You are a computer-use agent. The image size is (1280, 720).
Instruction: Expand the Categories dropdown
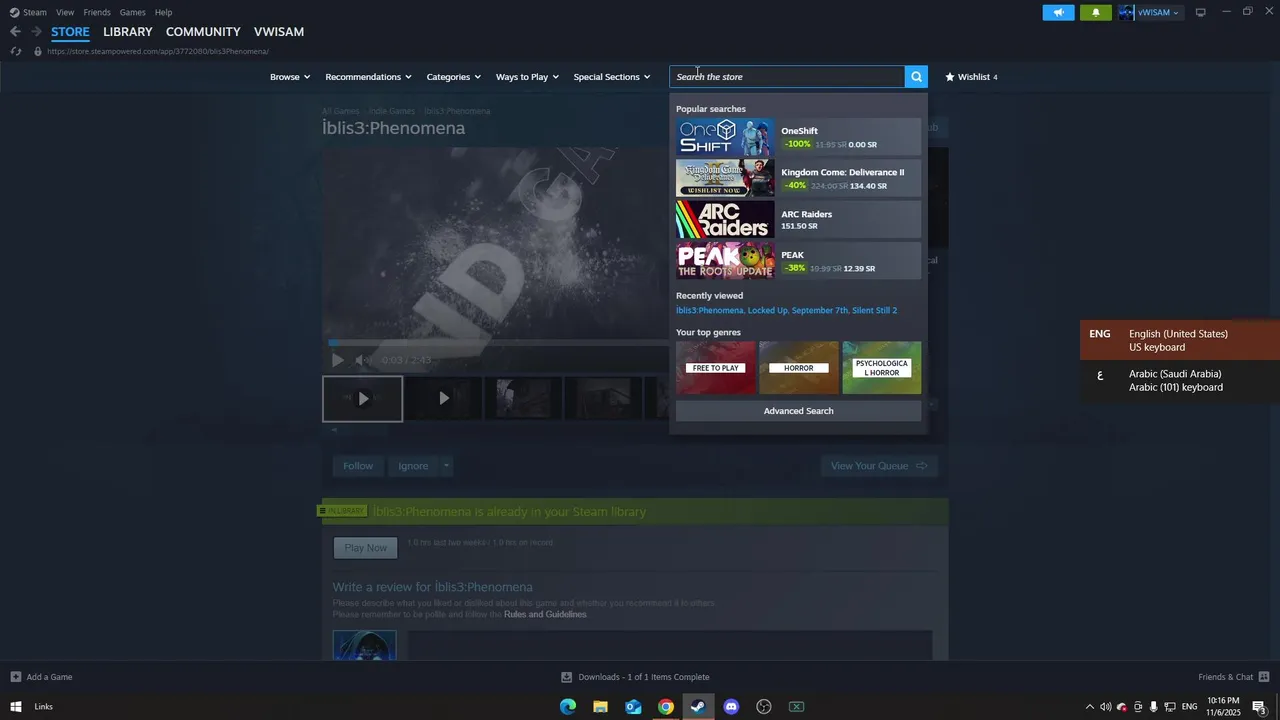[x=454, y=77]
